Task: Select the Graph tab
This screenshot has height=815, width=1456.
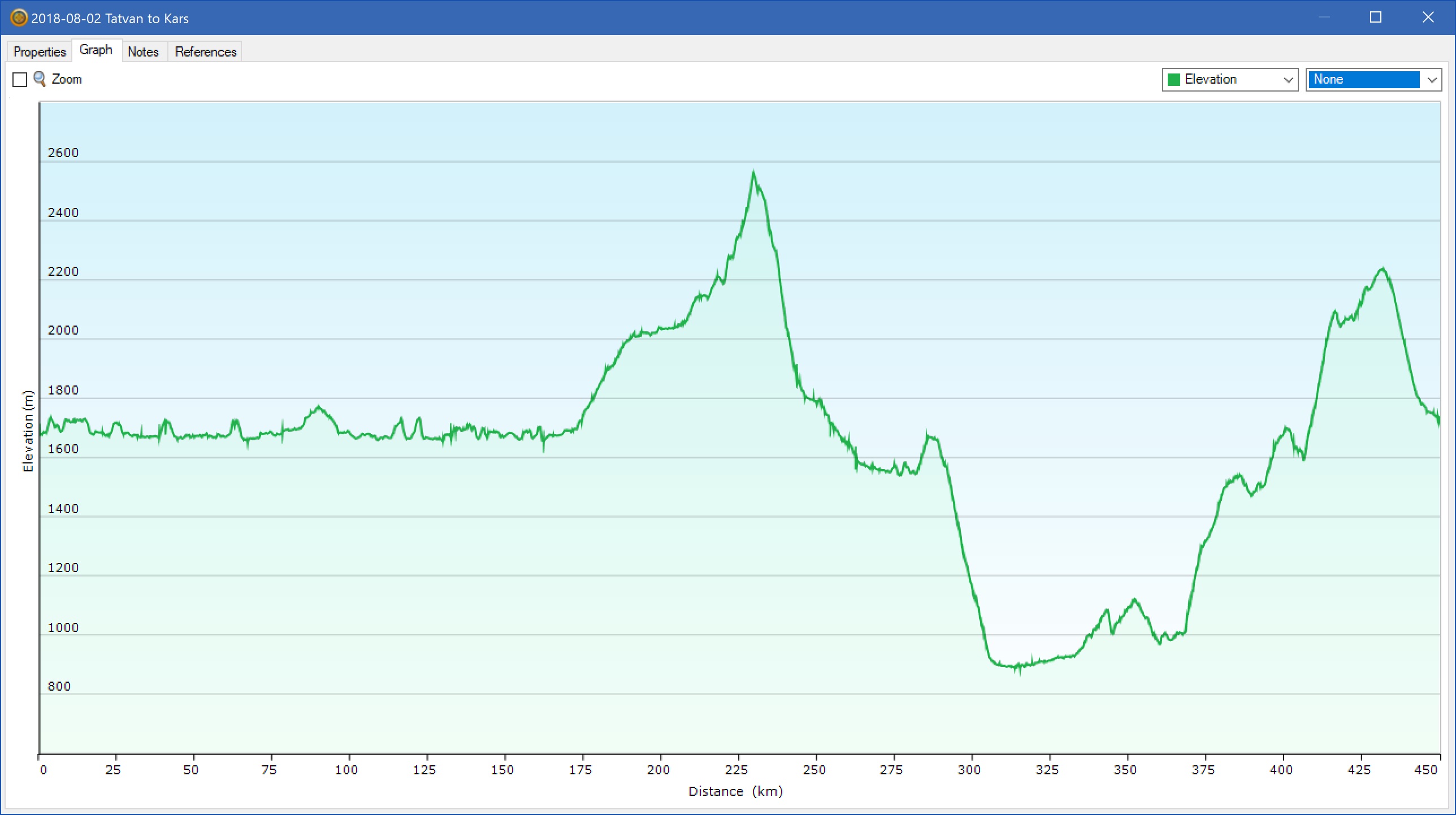Action: [x=96, y=50]
